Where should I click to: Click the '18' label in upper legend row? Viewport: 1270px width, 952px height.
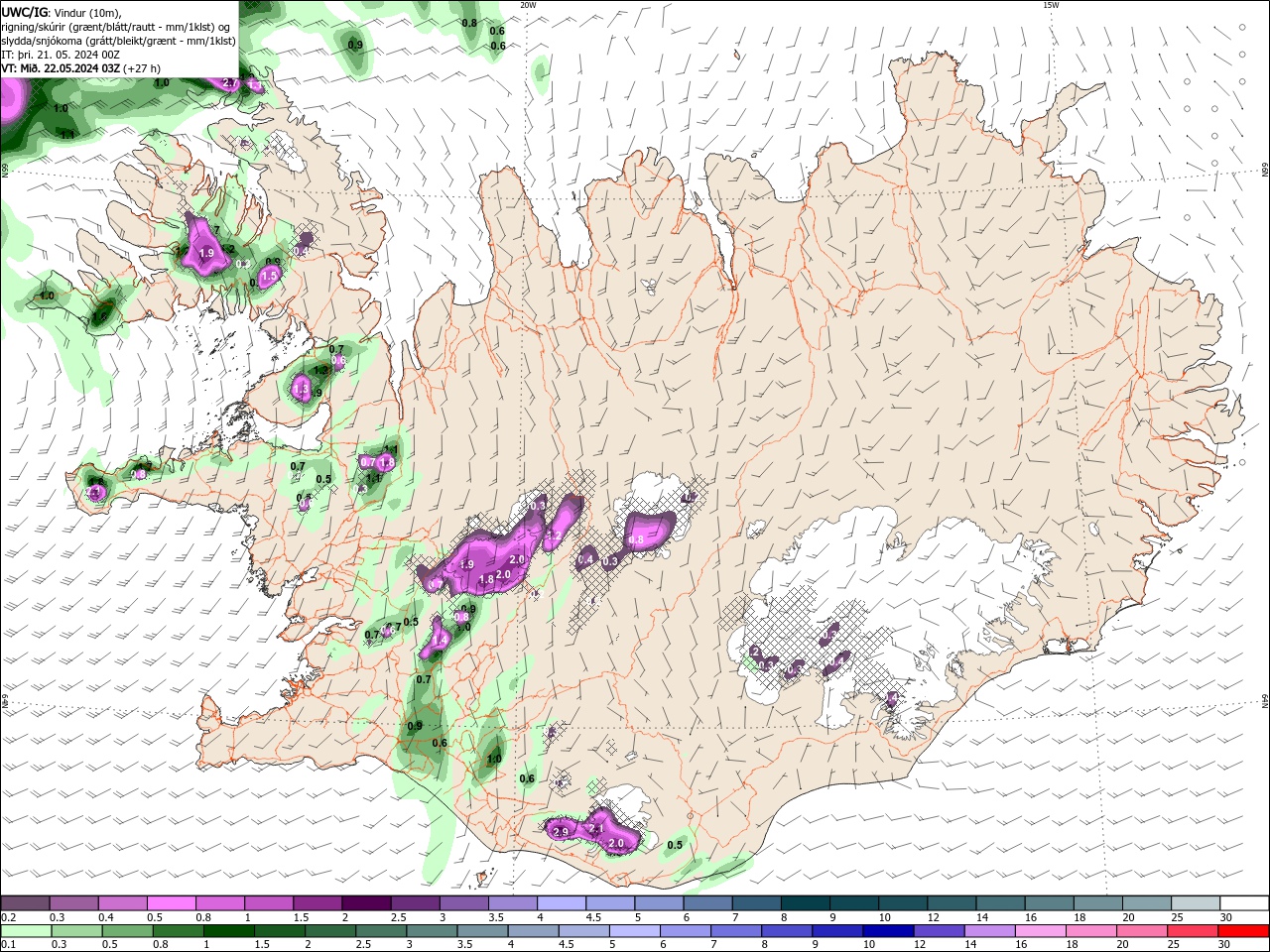pyautogui.click(x=1079, y=917)
